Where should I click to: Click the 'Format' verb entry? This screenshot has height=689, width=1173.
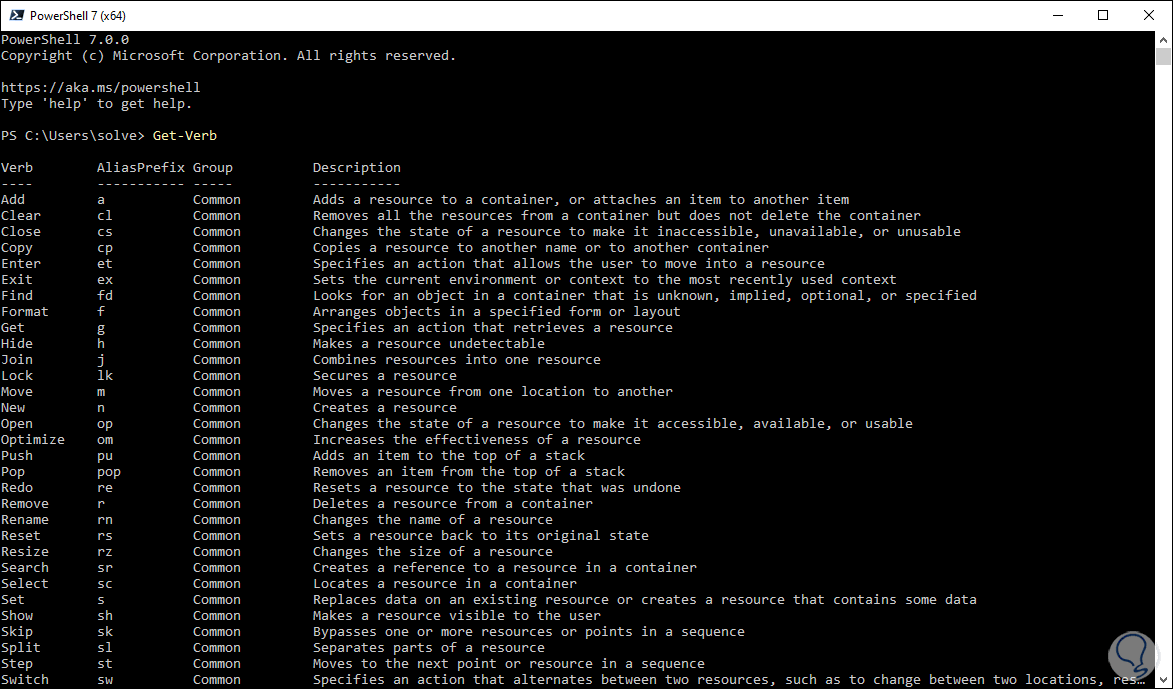pos(25,312)
